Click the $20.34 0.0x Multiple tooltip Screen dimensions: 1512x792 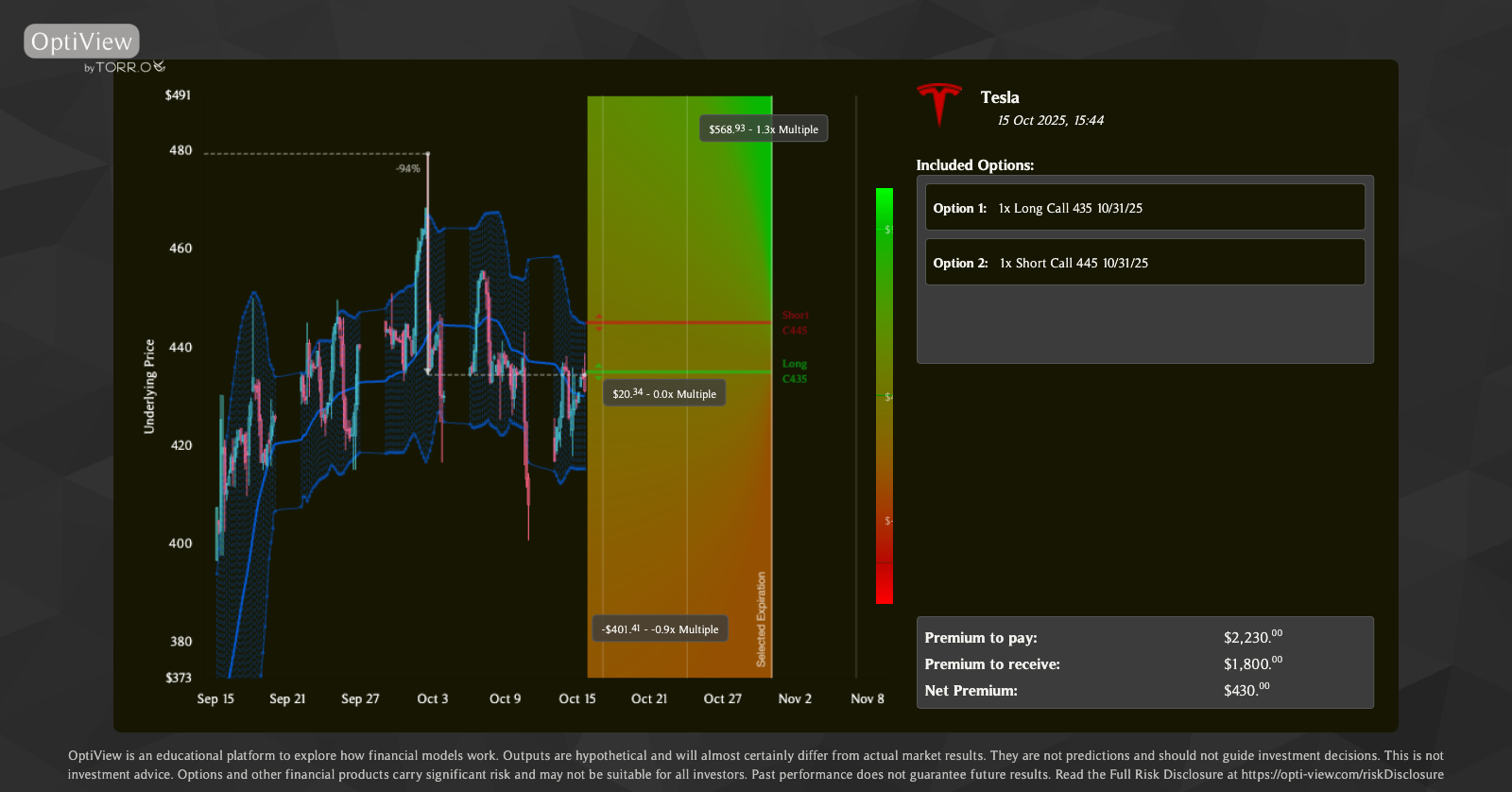664,394
